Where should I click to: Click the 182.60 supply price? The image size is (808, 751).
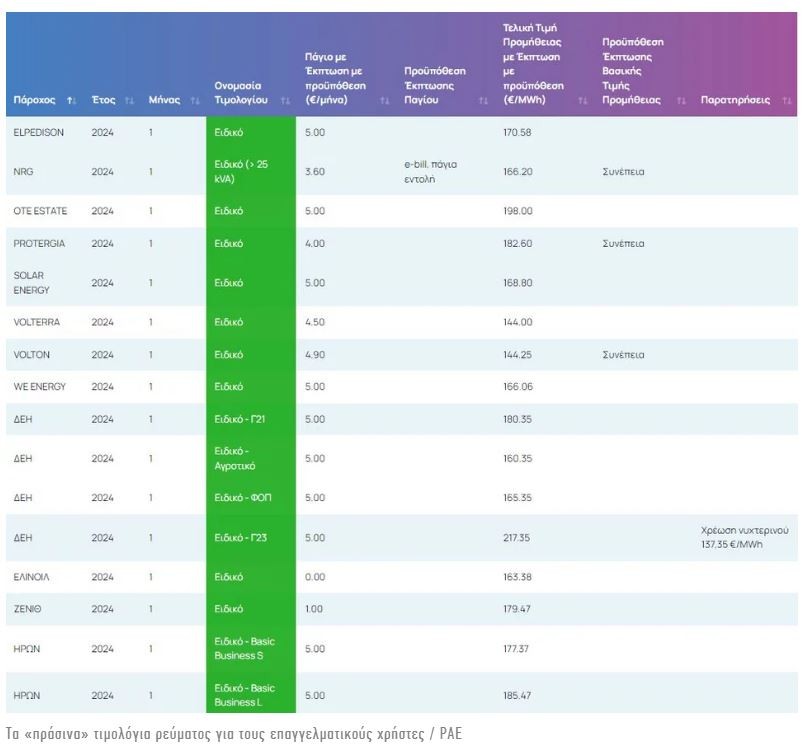pos(518,243)
